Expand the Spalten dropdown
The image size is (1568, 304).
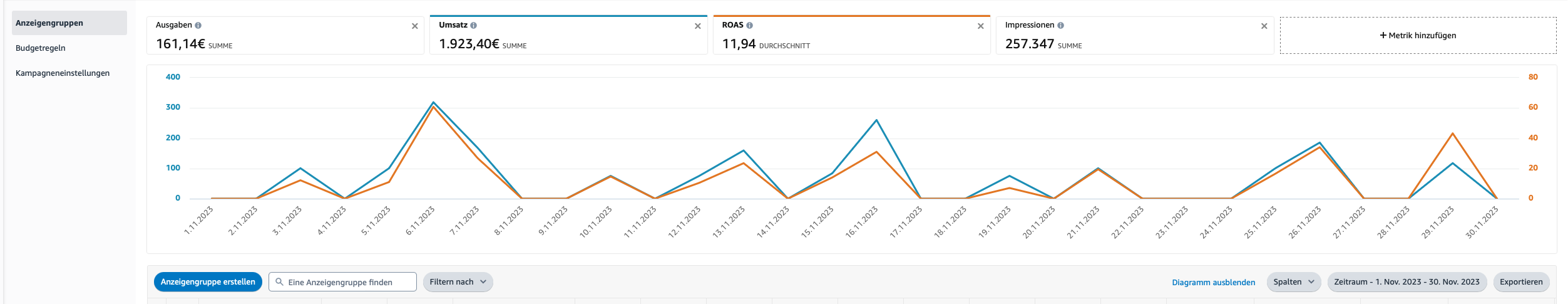(x=1293, y=282)
